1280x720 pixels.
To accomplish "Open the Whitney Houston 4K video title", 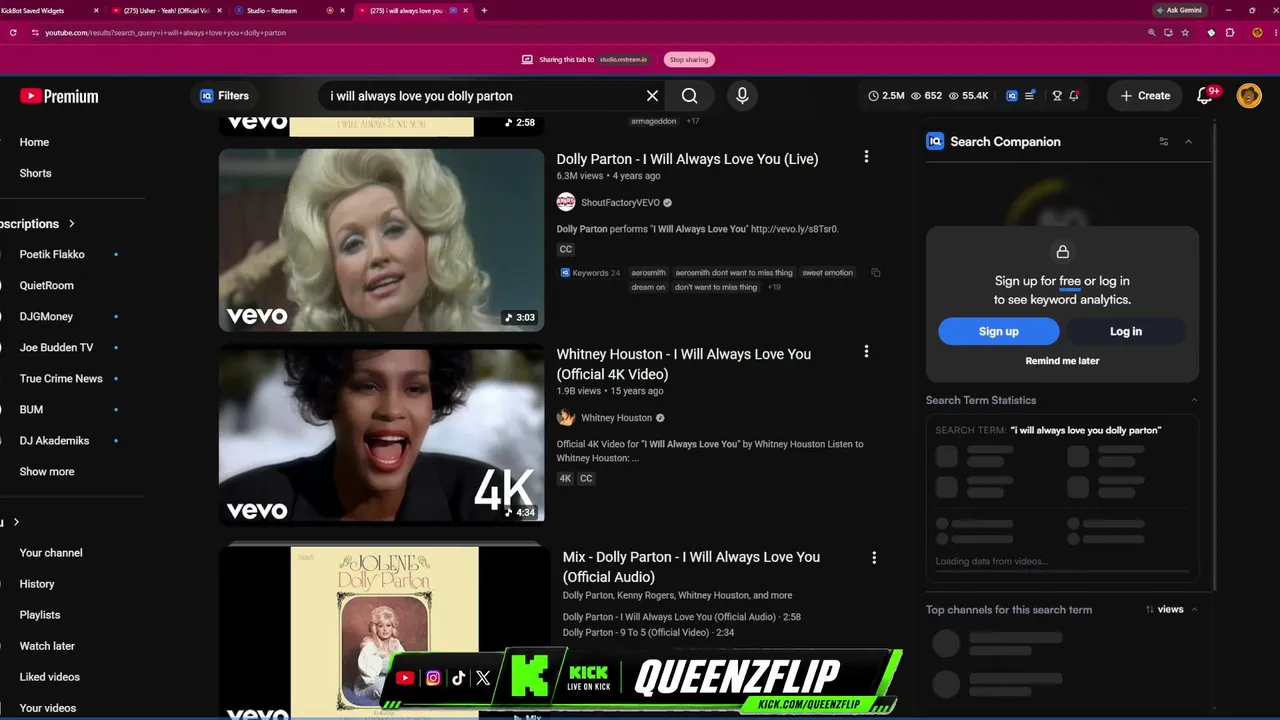I will tap(684, 364).
